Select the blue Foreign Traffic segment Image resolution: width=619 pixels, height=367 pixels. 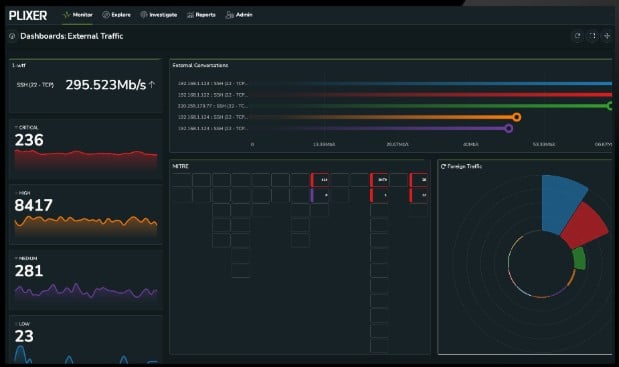562,203
